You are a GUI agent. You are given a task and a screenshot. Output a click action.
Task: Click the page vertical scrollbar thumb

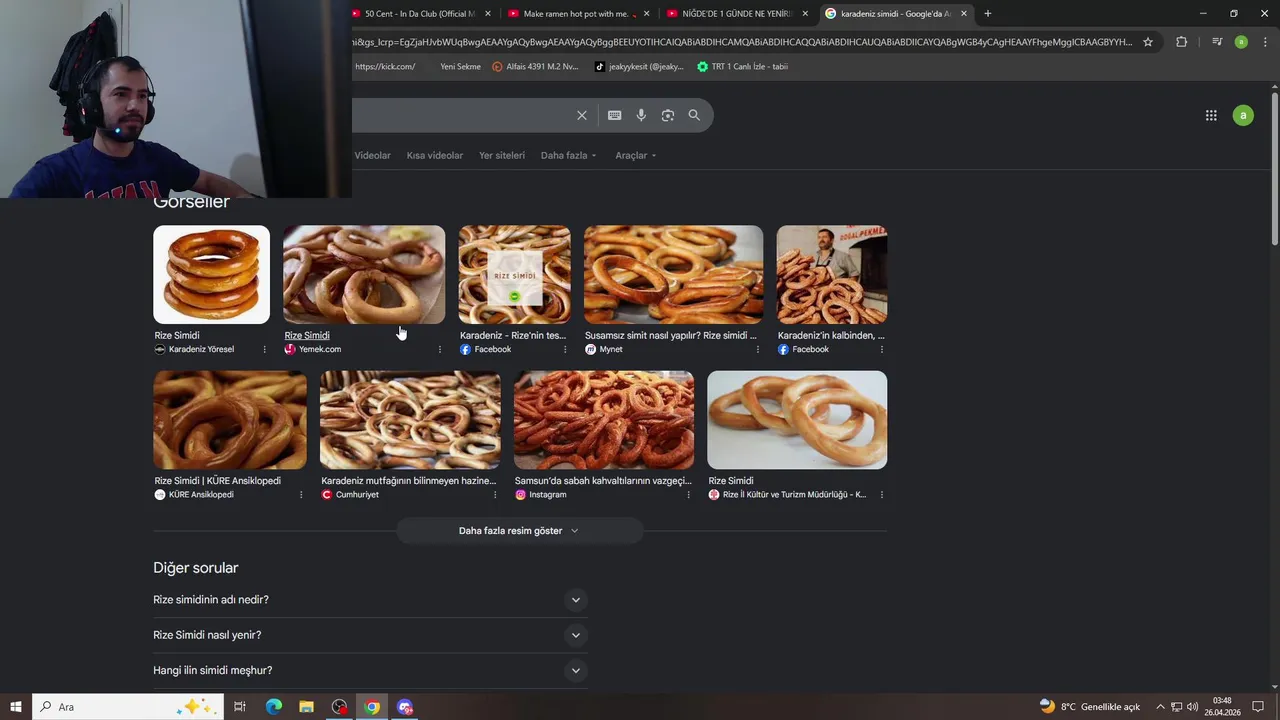(1275, 168)
